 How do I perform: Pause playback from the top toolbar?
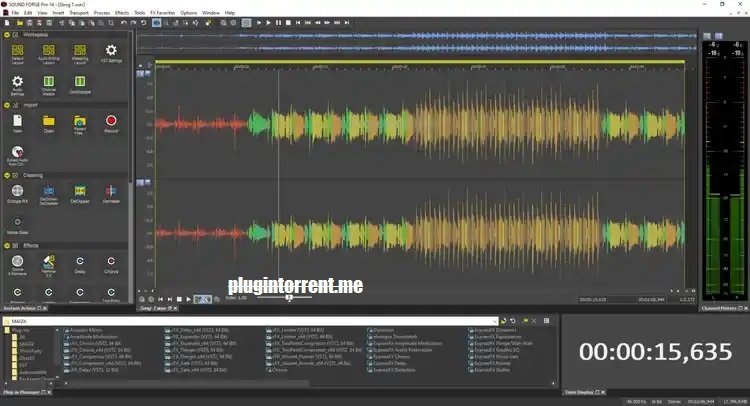(278, 22)
